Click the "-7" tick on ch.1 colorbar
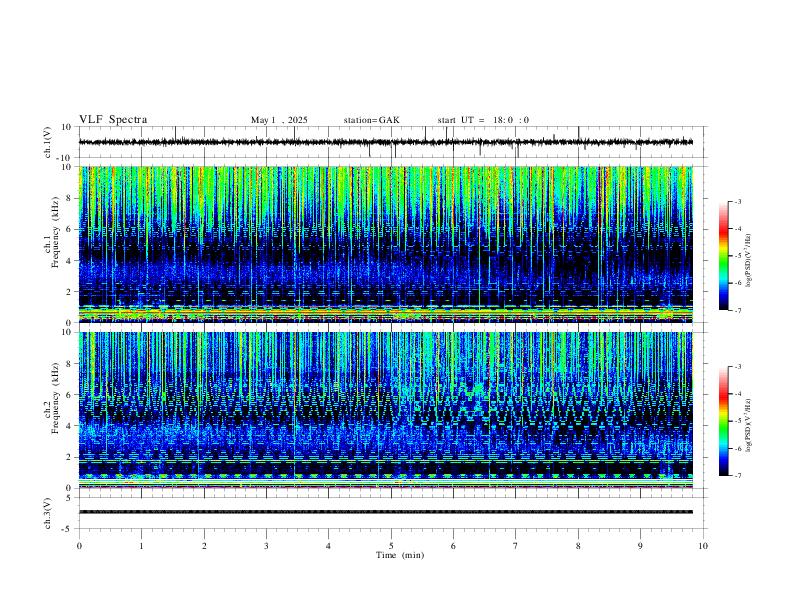792x612 pixels. click(x=737, y=310)
